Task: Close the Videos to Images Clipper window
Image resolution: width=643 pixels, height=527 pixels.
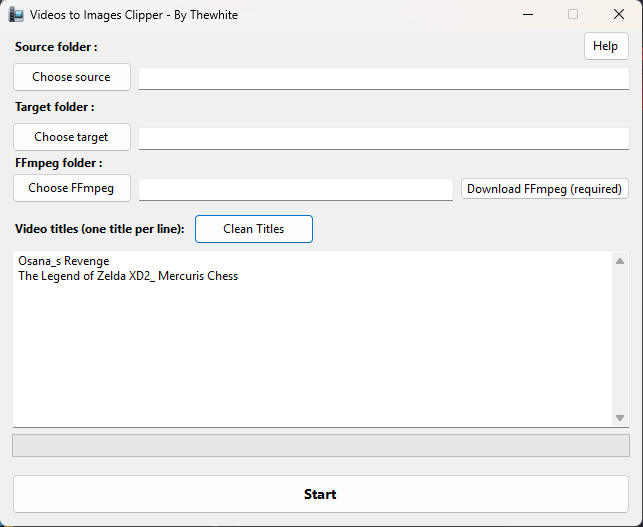Action: [619, 15]
